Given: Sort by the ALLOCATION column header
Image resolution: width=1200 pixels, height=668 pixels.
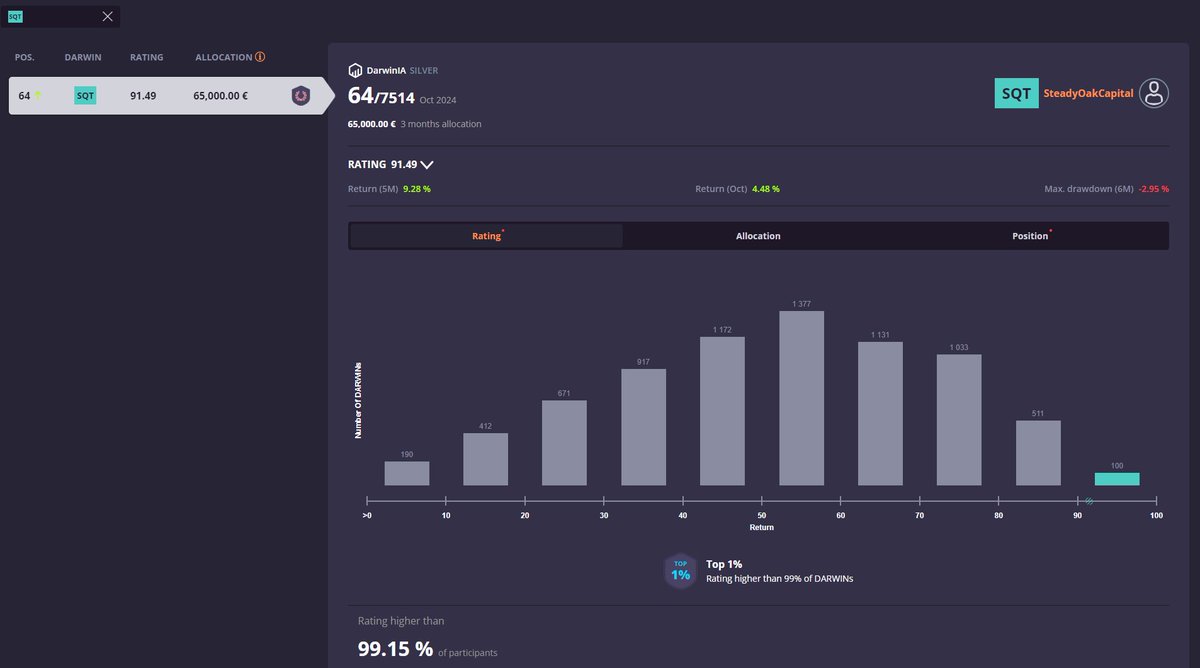Looking at the screenshot, I should (x=223, y=57).
